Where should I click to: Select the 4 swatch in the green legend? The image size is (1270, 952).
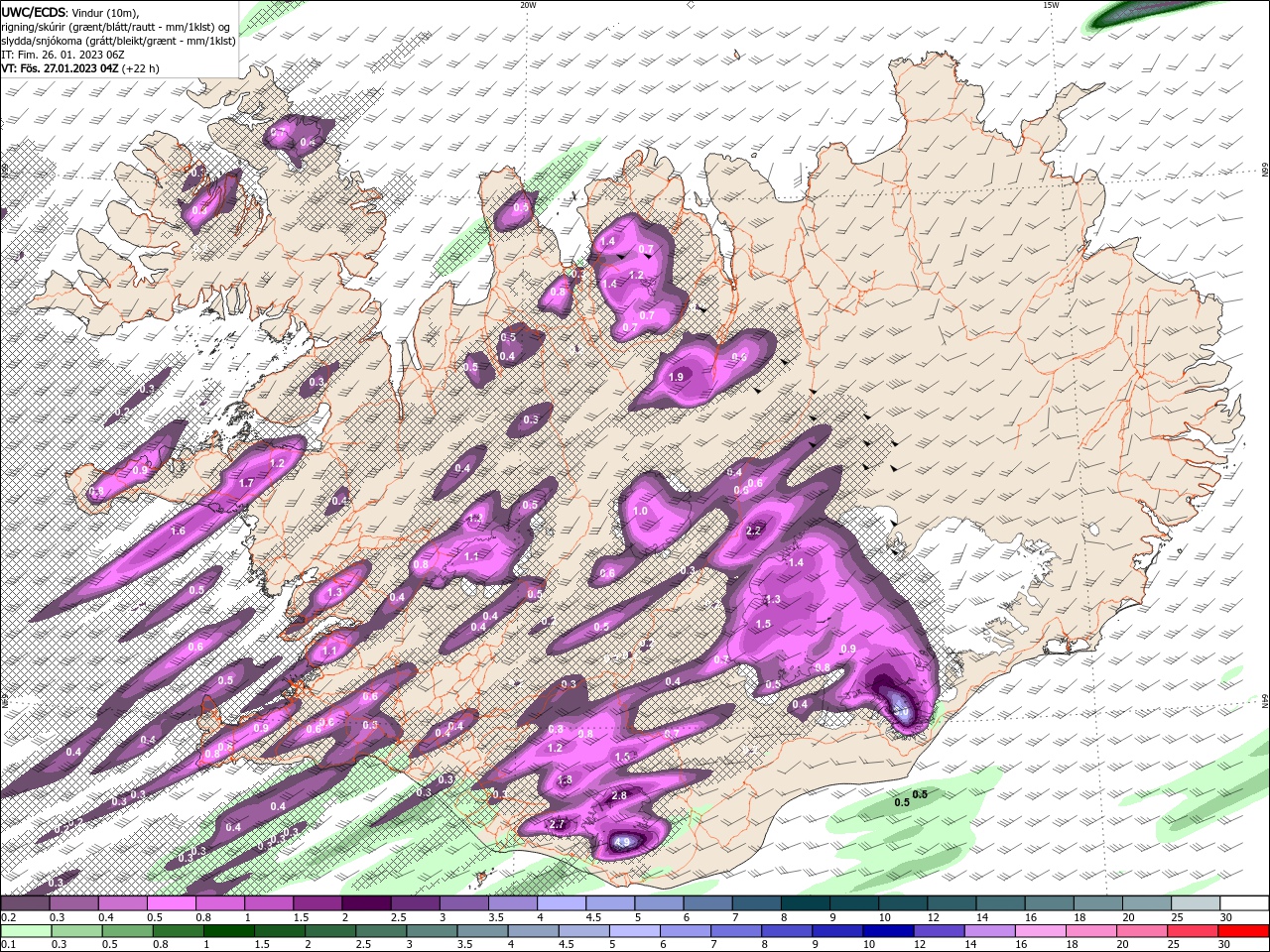coord(534,931)
